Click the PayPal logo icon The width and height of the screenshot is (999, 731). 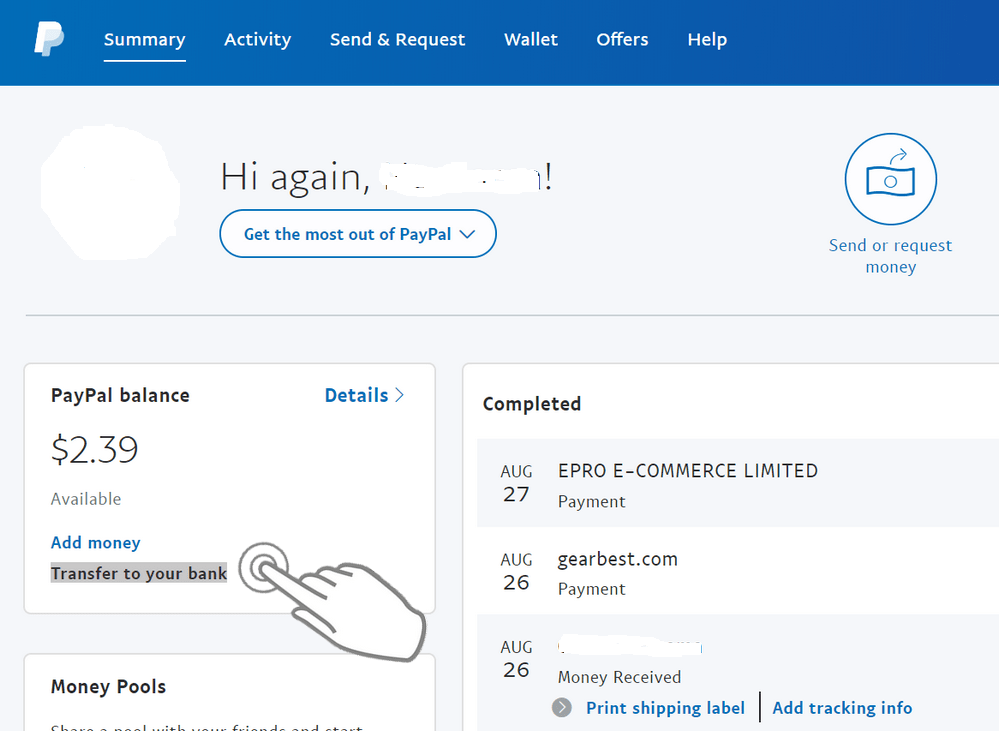(x=49, y=39)
